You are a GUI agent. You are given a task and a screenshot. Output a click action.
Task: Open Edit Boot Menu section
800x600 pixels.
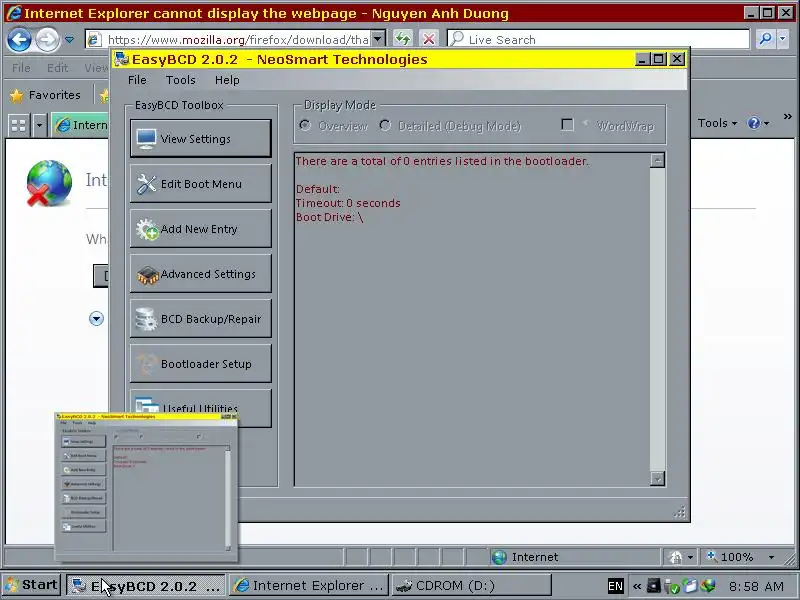click(201, 184)
